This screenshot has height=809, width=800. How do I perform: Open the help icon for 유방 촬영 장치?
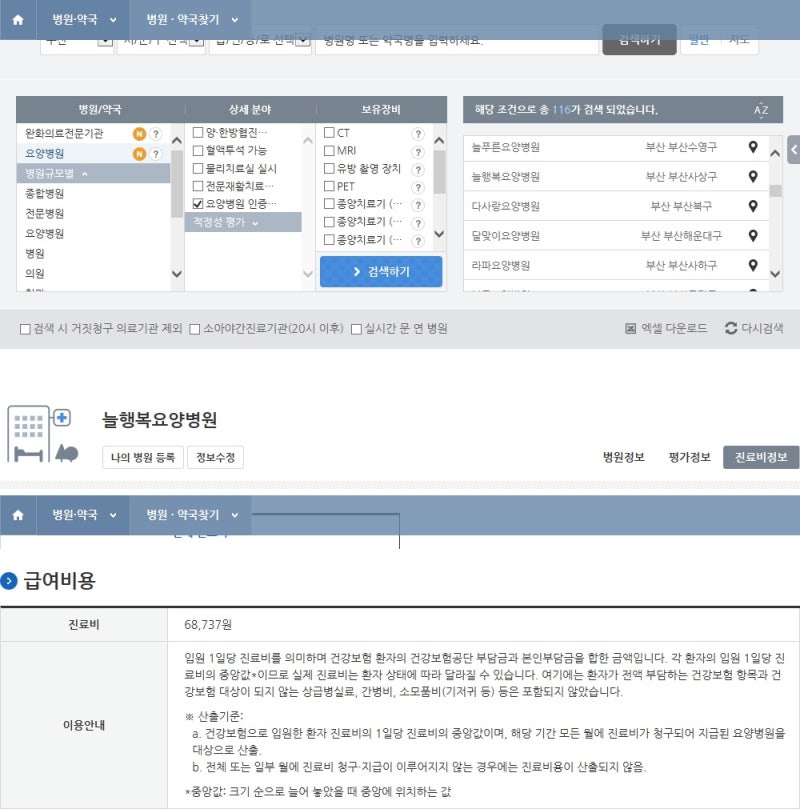pyautogui.click(x=418, y=170)
